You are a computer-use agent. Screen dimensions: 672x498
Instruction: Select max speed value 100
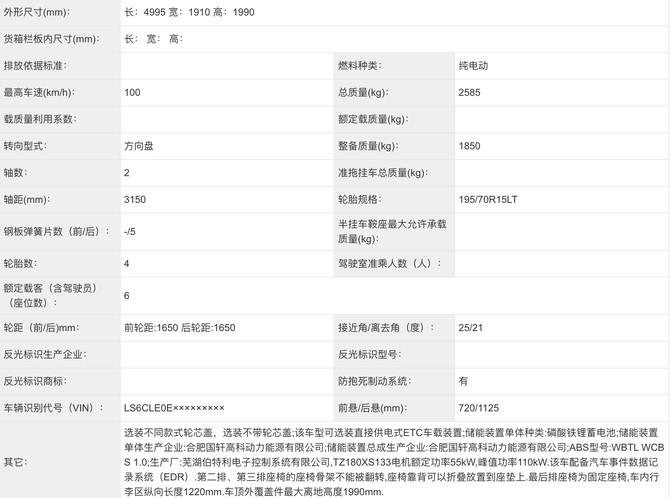coord(132,93)
